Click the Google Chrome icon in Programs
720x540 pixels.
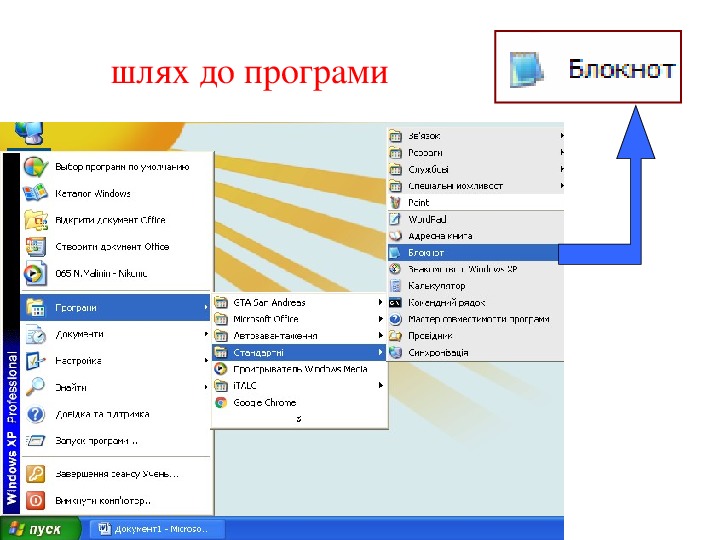pos(221,403)
